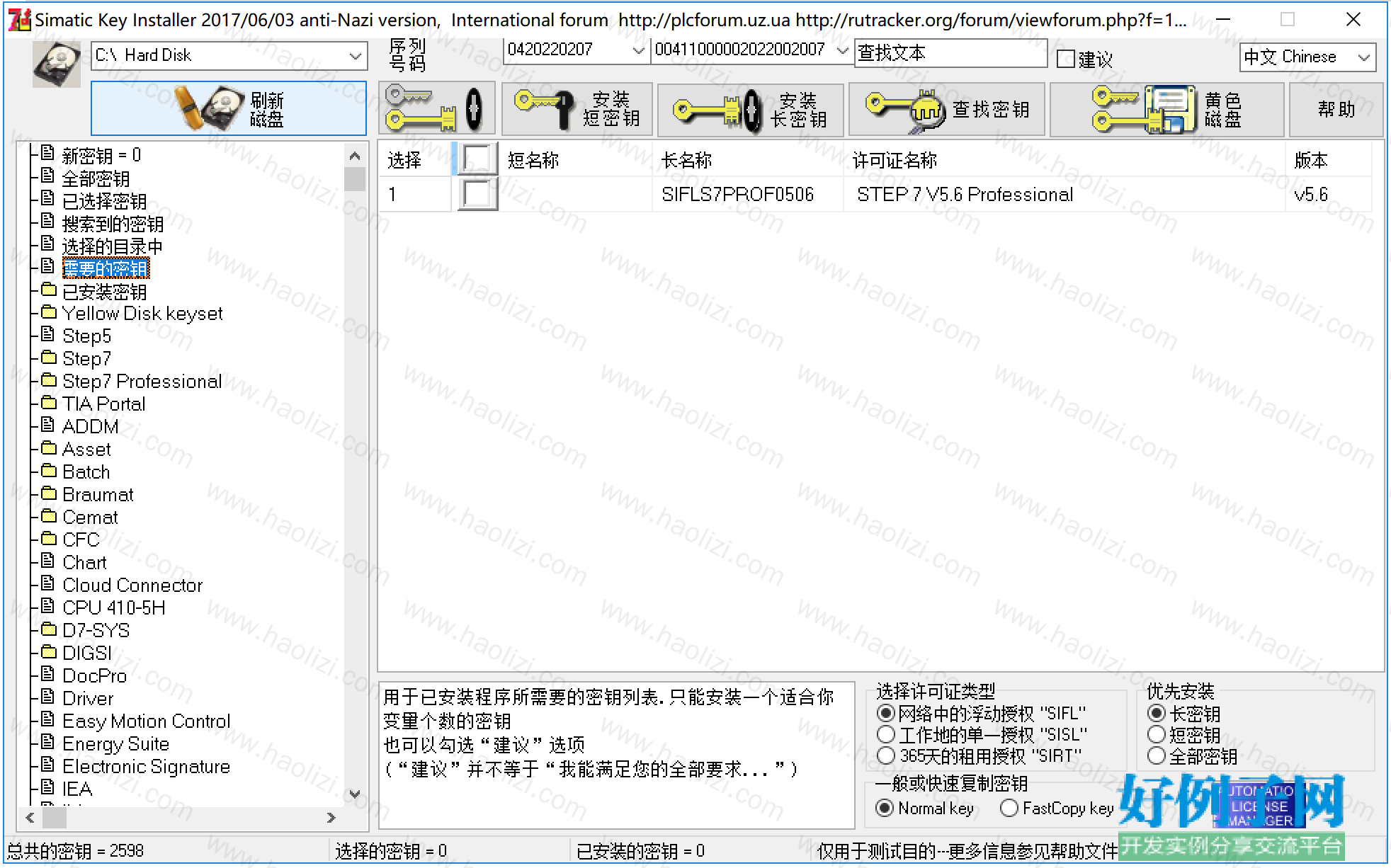Click the CFC folder icon
This screenshot has height=868, width=1391.
(48, 539)
